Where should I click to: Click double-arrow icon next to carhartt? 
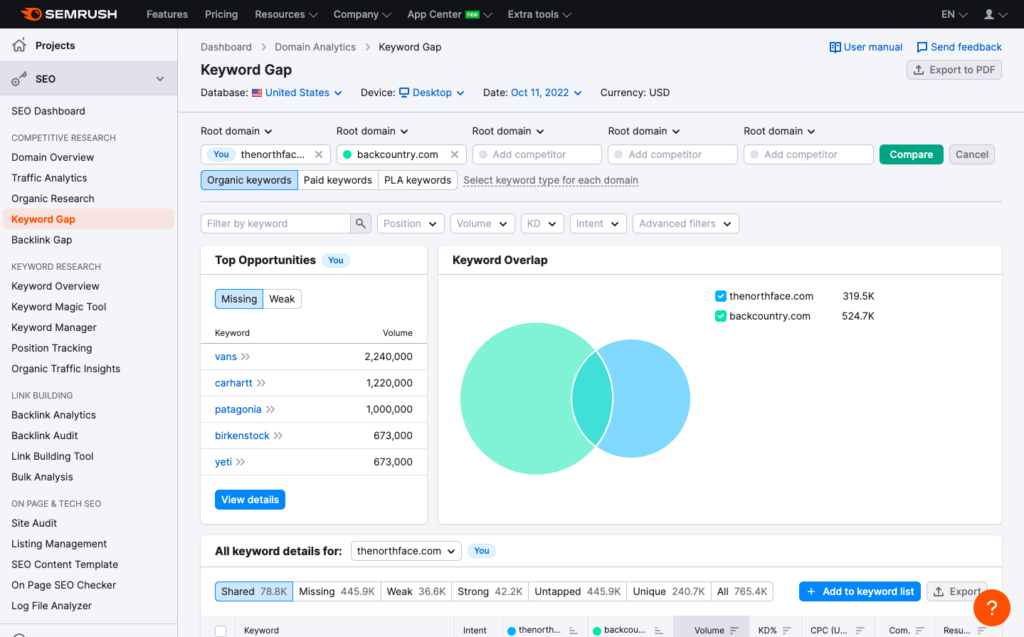click(x=261, y=383)
